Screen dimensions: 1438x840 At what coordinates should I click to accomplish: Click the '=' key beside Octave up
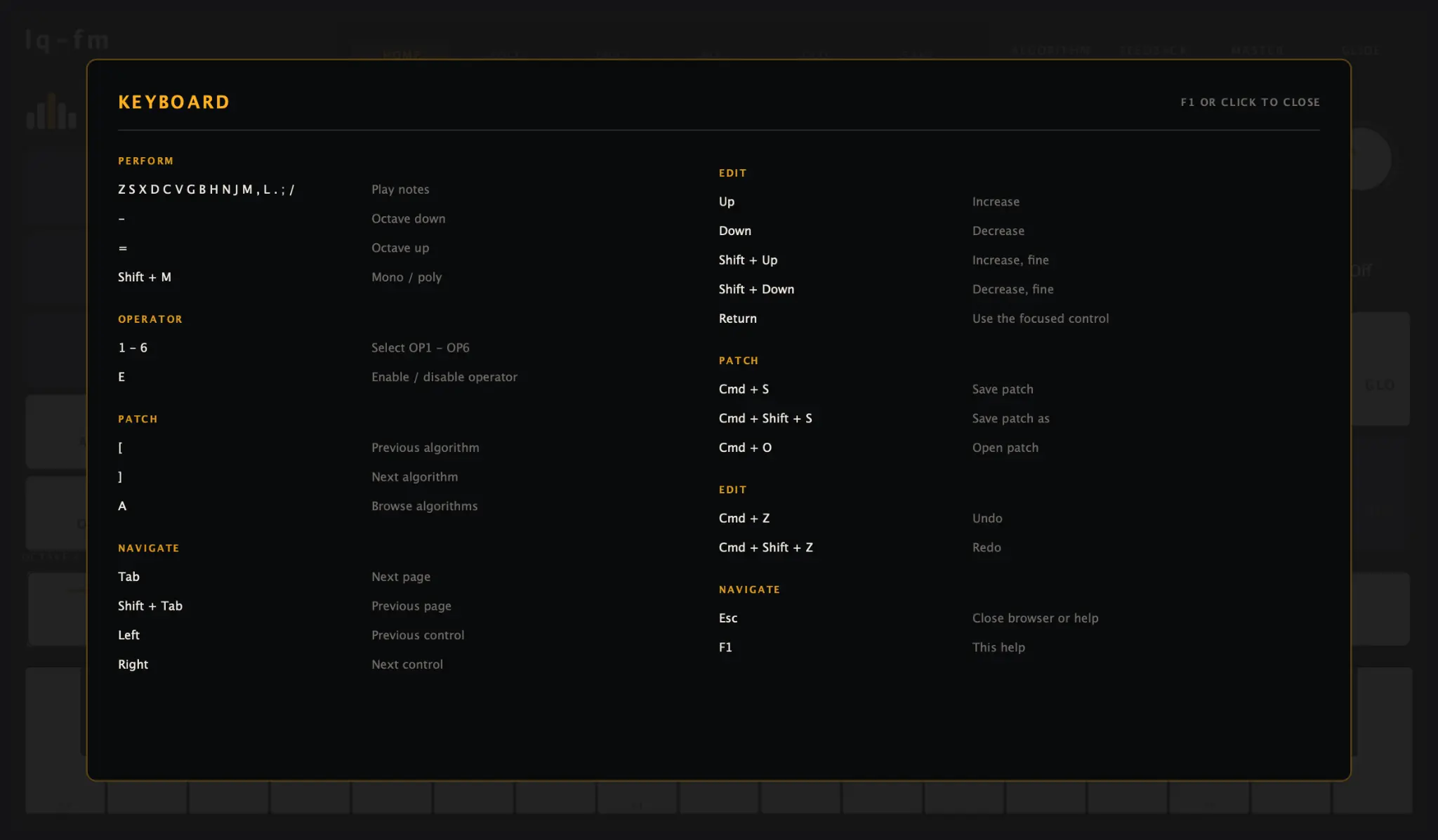[123, 248]
